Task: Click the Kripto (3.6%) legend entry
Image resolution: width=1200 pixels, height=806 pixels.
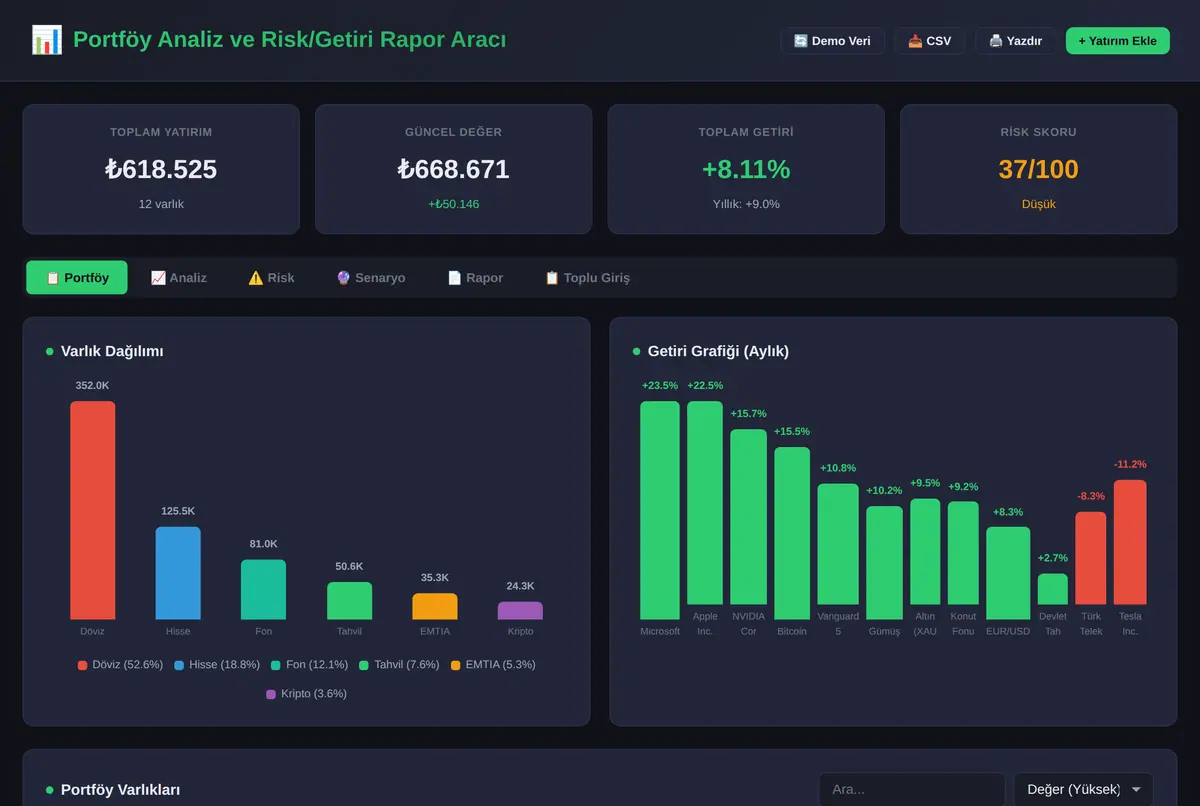Action: 306,693
